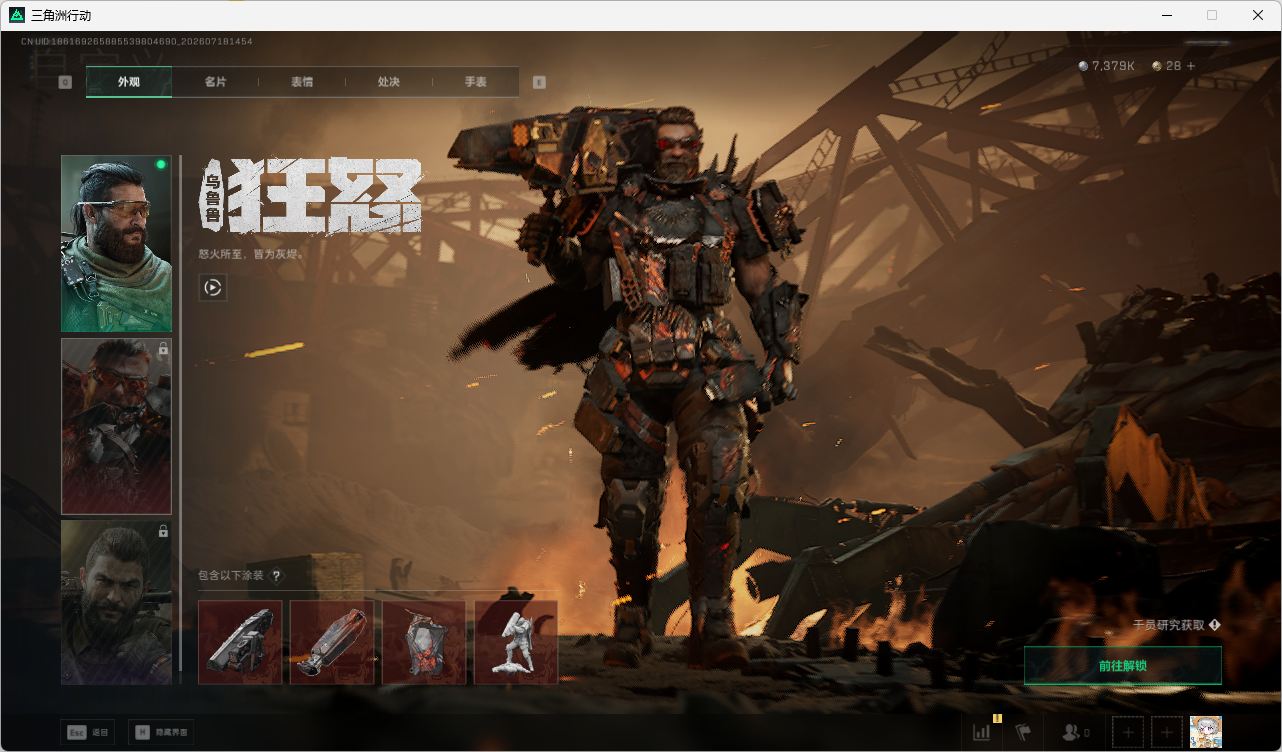Close the 三角洲行动 window
Image resolution: width=1282 pixels, height=752 pixels.
click(x=1258, y=15)
